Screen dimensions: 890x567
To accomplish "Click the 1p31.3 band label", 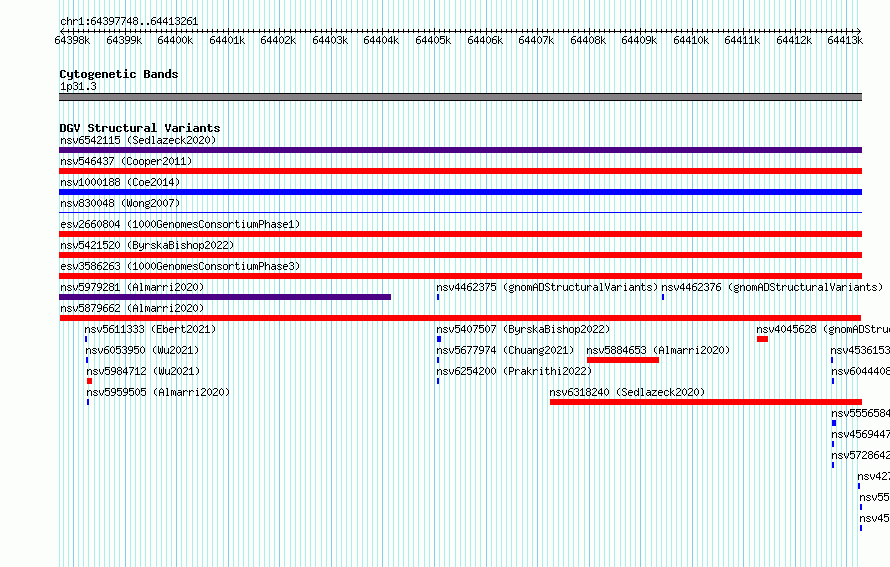I will (78, 86).
